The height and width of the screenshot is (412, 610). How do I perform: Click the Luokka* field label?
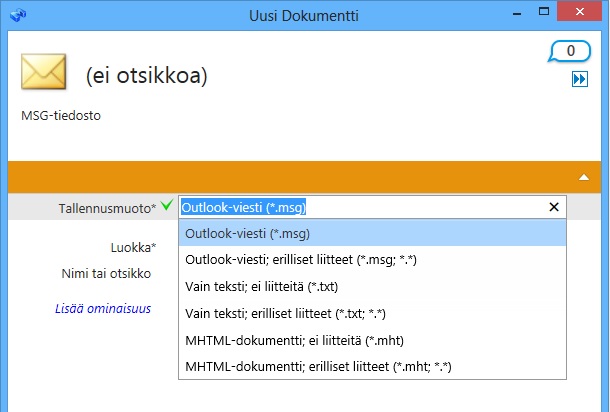click(x=133, y=247)
